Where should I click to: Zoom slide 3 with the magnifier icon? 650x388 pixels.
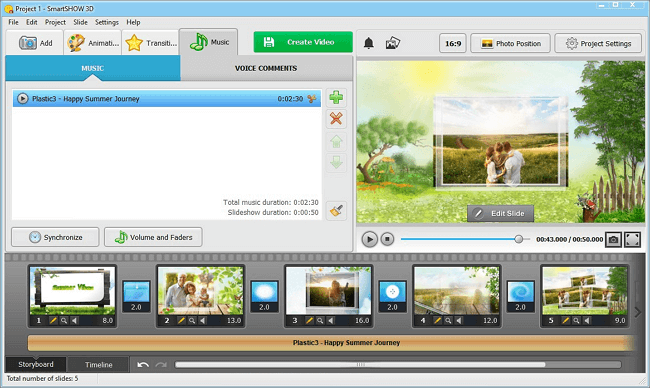coord(320,320)
